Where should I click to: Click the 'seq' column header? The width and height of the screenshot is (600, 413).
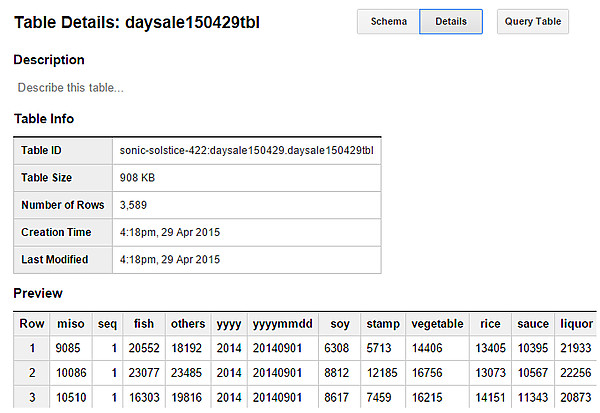107,324
